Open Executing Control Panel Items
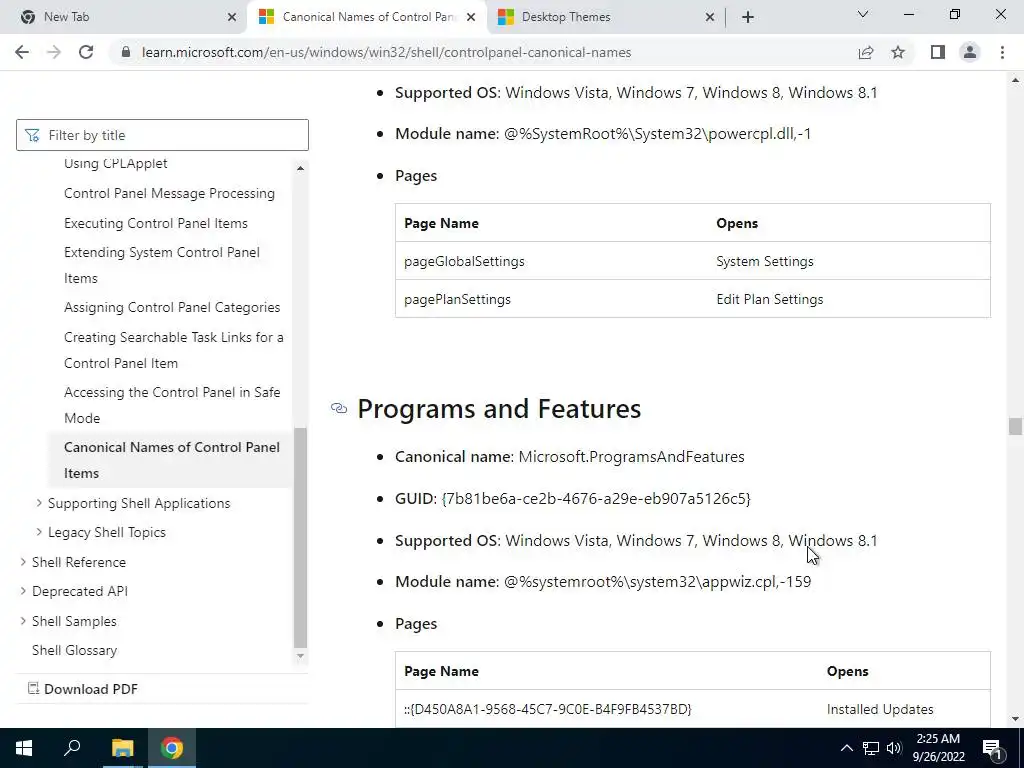This screenshot has width=1024, height=768. pos(155,223)
